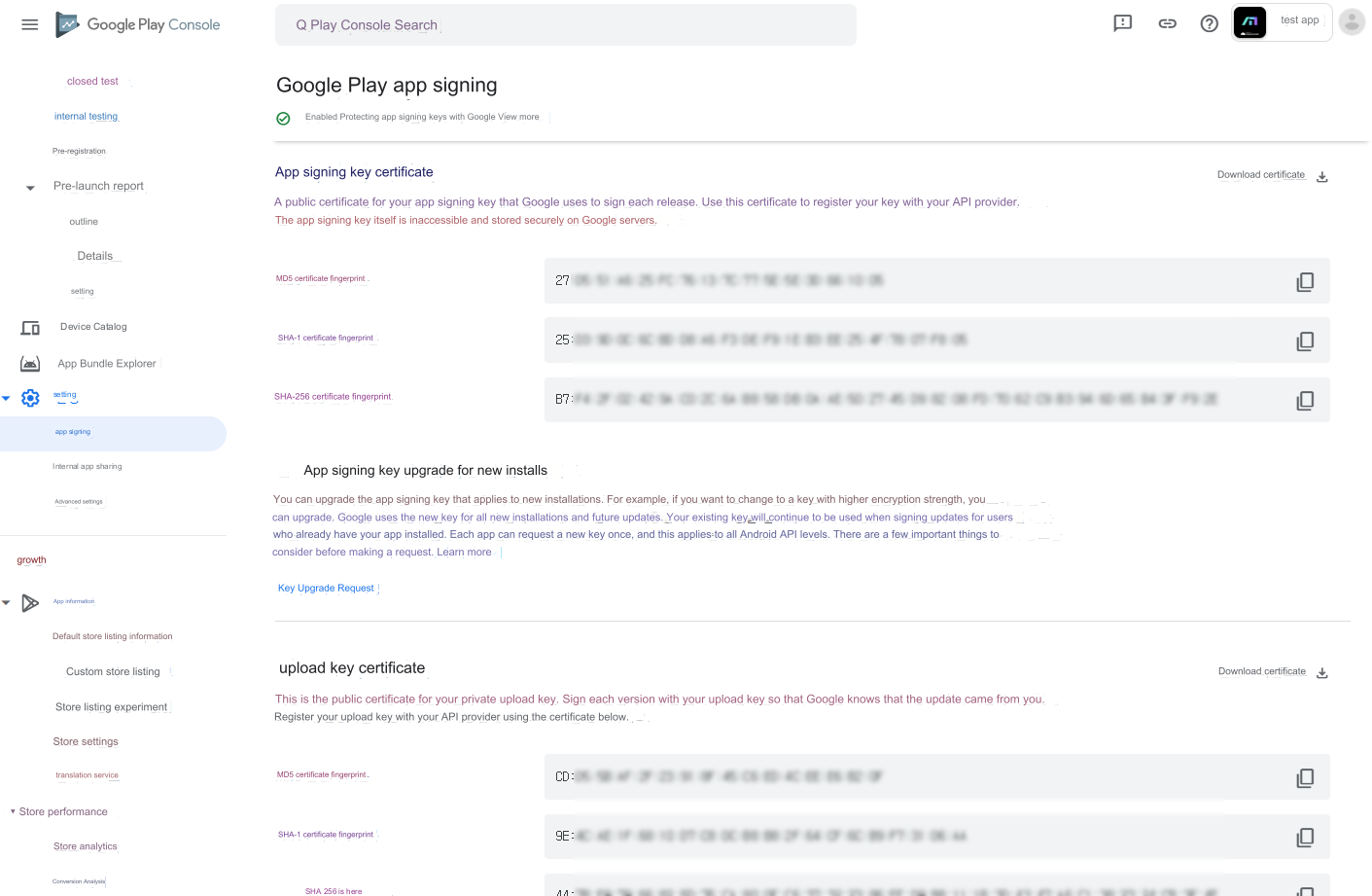
Task: Open App Bundle Explorer in sidebar
Action: [107, 364]
